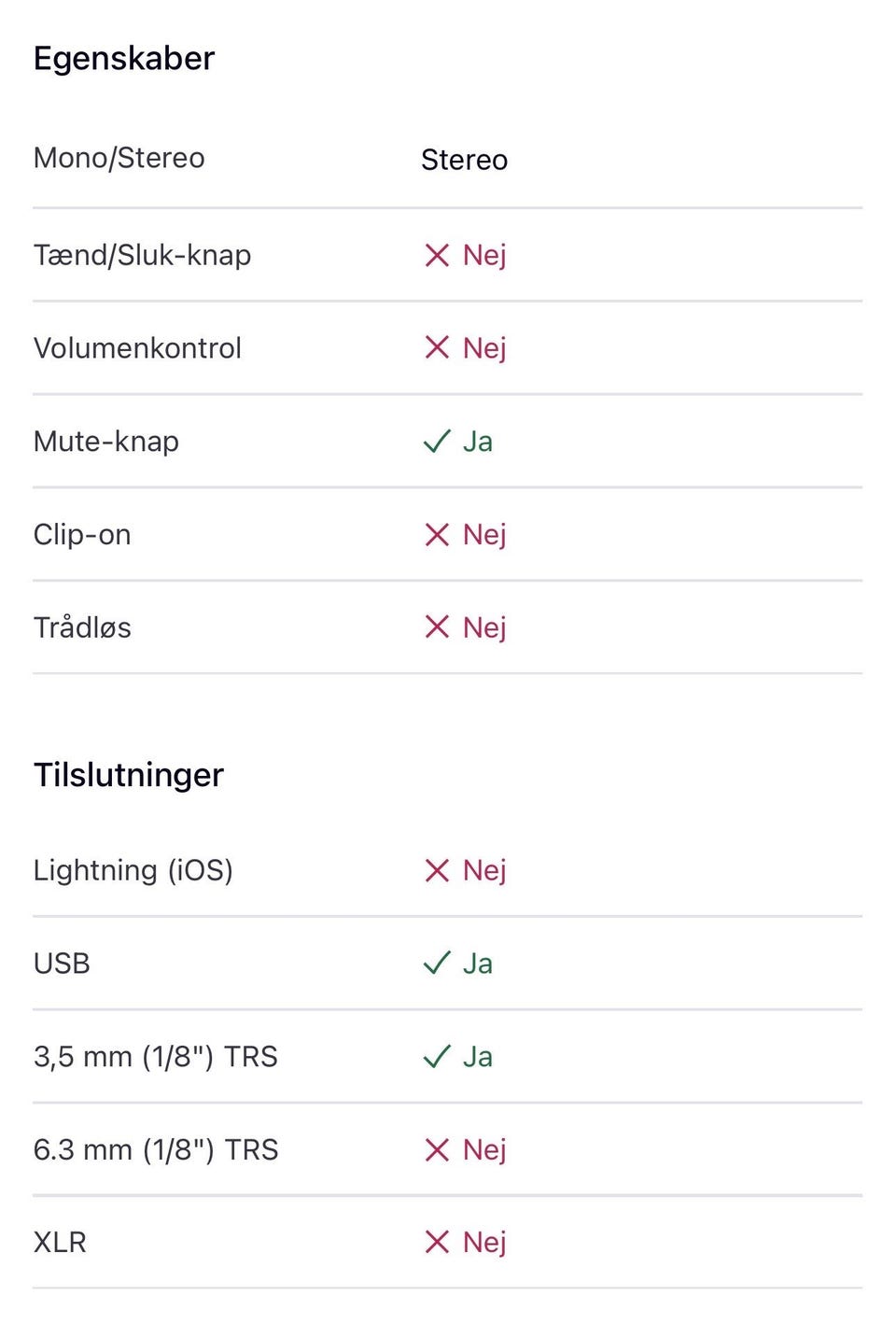Select the Egenskaber section heading
Viewport: 896px width, 1323px height.
tap(124, 59)
